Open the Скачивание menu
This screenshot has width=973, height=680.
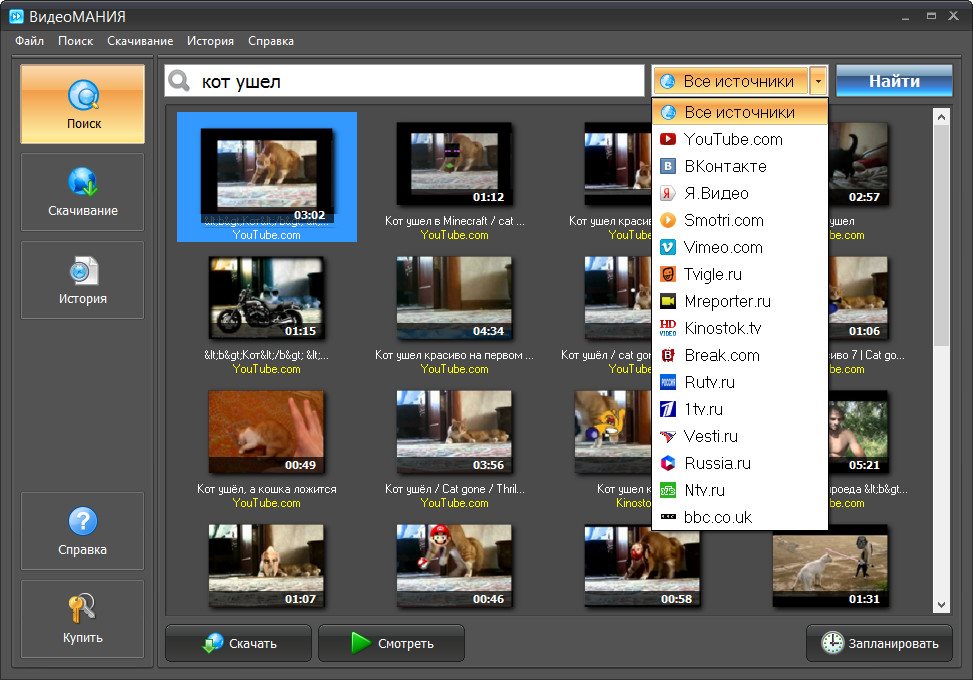tap(140, 41)
